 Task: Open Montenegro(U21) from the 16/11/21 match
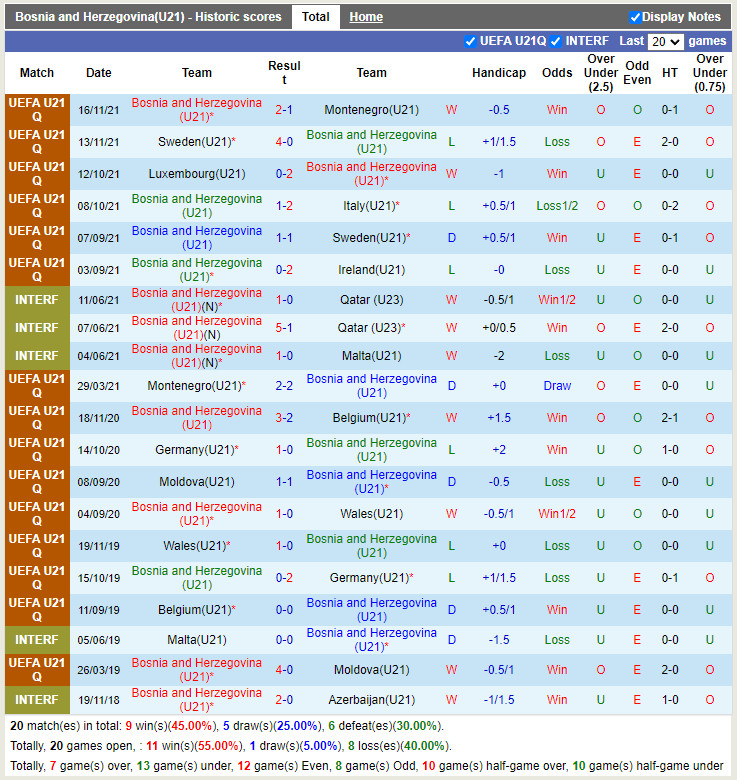[371, 110]
